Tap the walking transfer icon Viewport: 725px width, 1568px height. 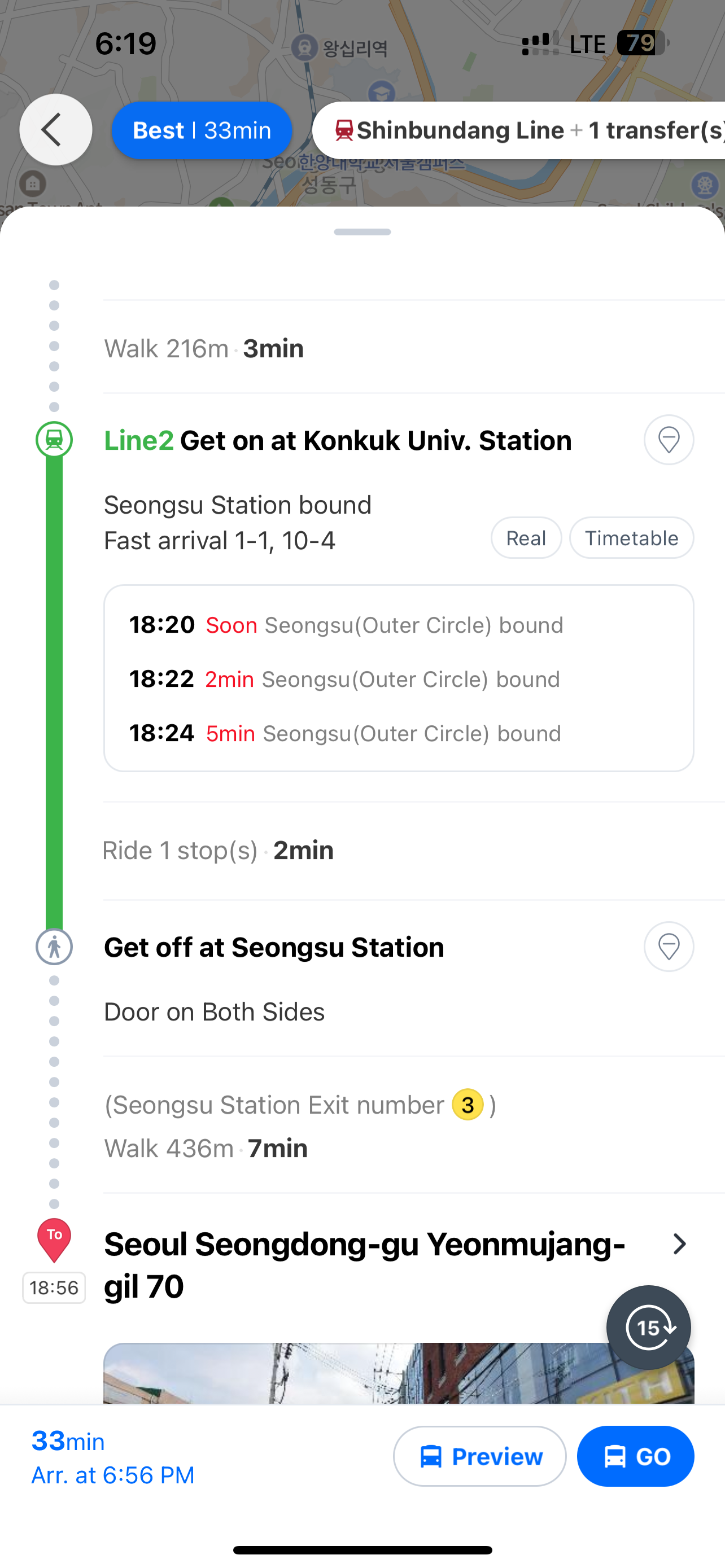click(54, 947)
